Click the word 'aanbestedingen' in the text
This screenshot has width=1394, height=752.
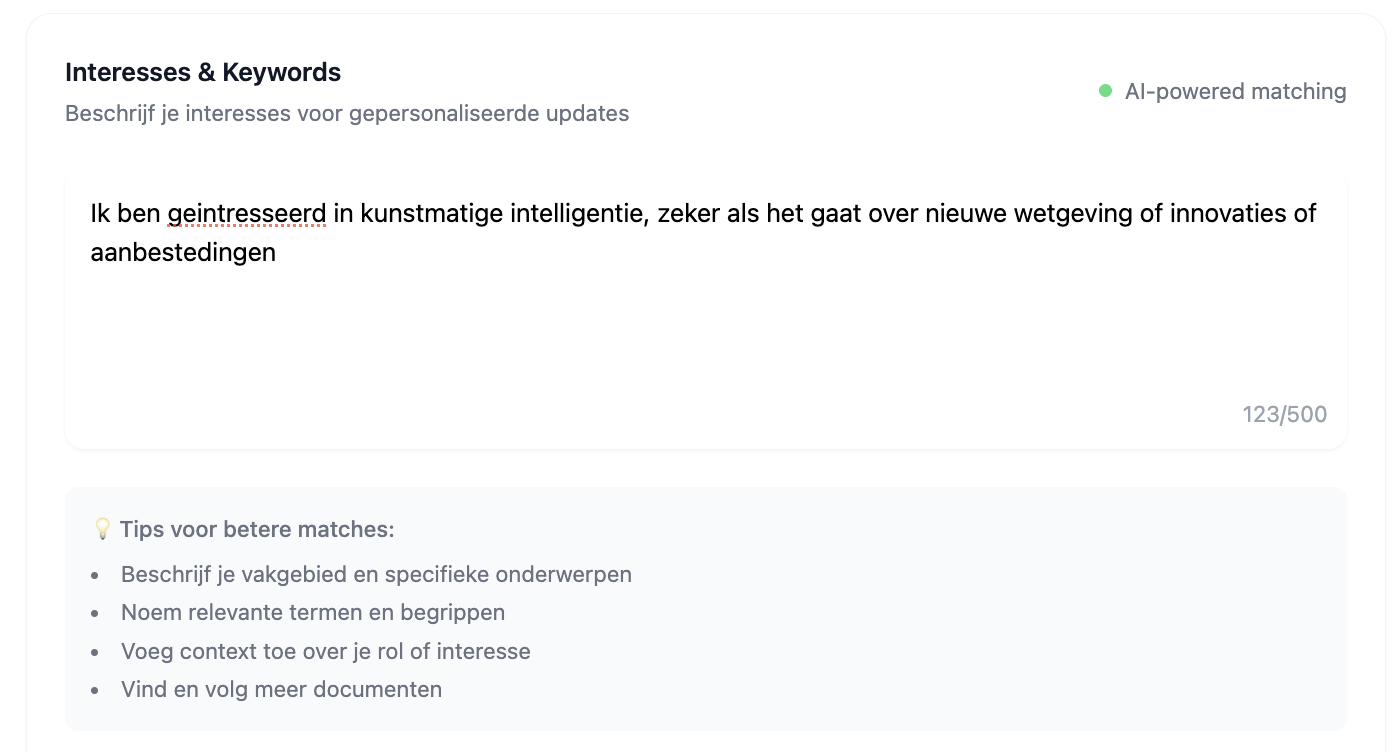[x=182, y=252]
